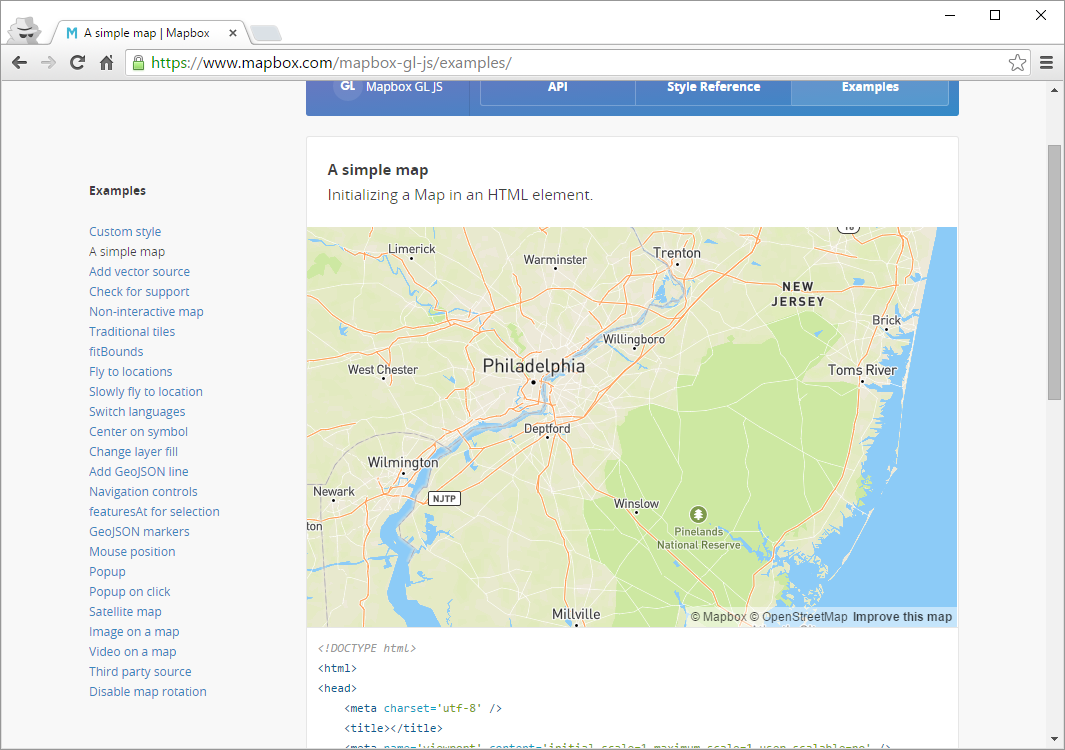Open the Satellite map example

pos(125,612)
